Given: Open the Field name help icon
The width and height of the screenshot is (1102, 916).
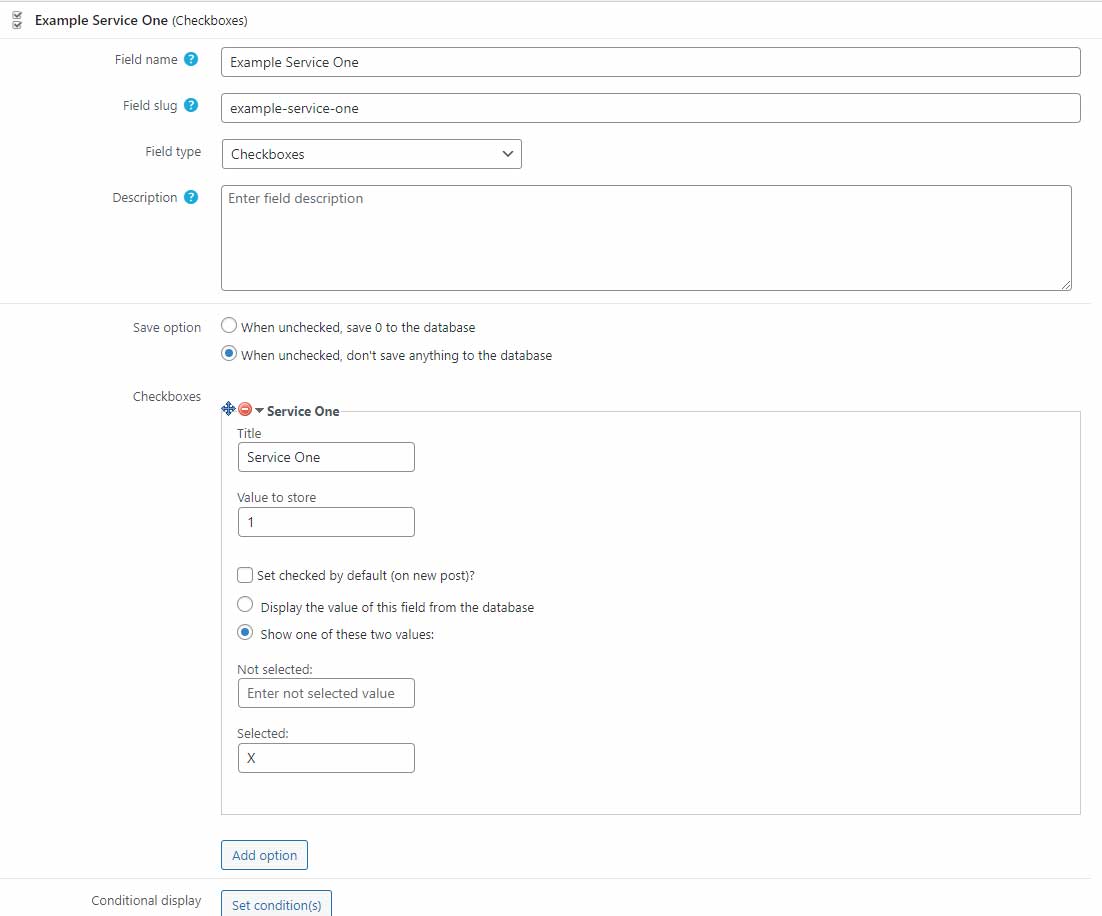Looking at the screenshot, I should (191, 59).
